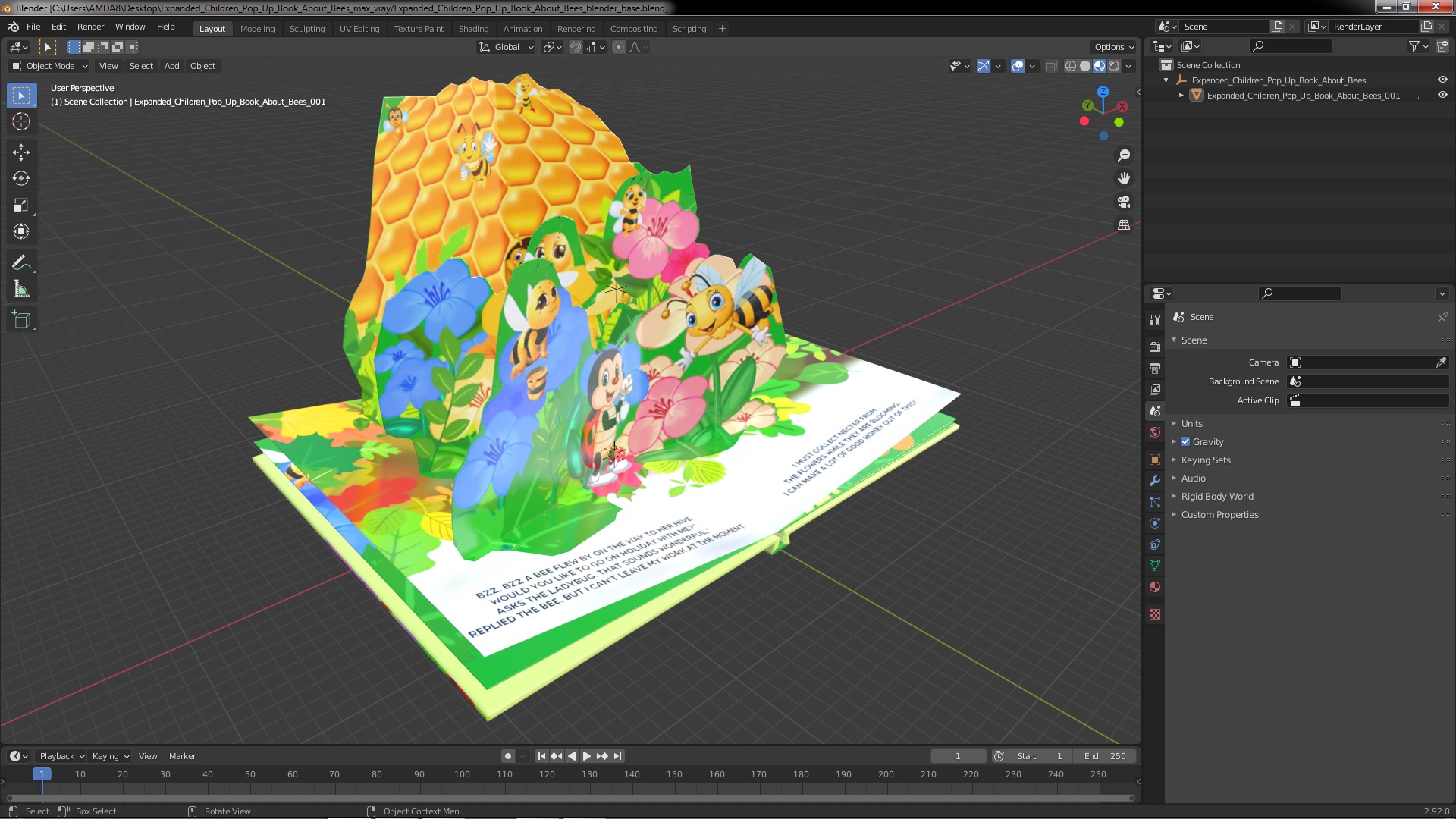Open Global transform orientation dropdown
The width and height of the screenshot is (1456, 819).
(x=507, y=47)
